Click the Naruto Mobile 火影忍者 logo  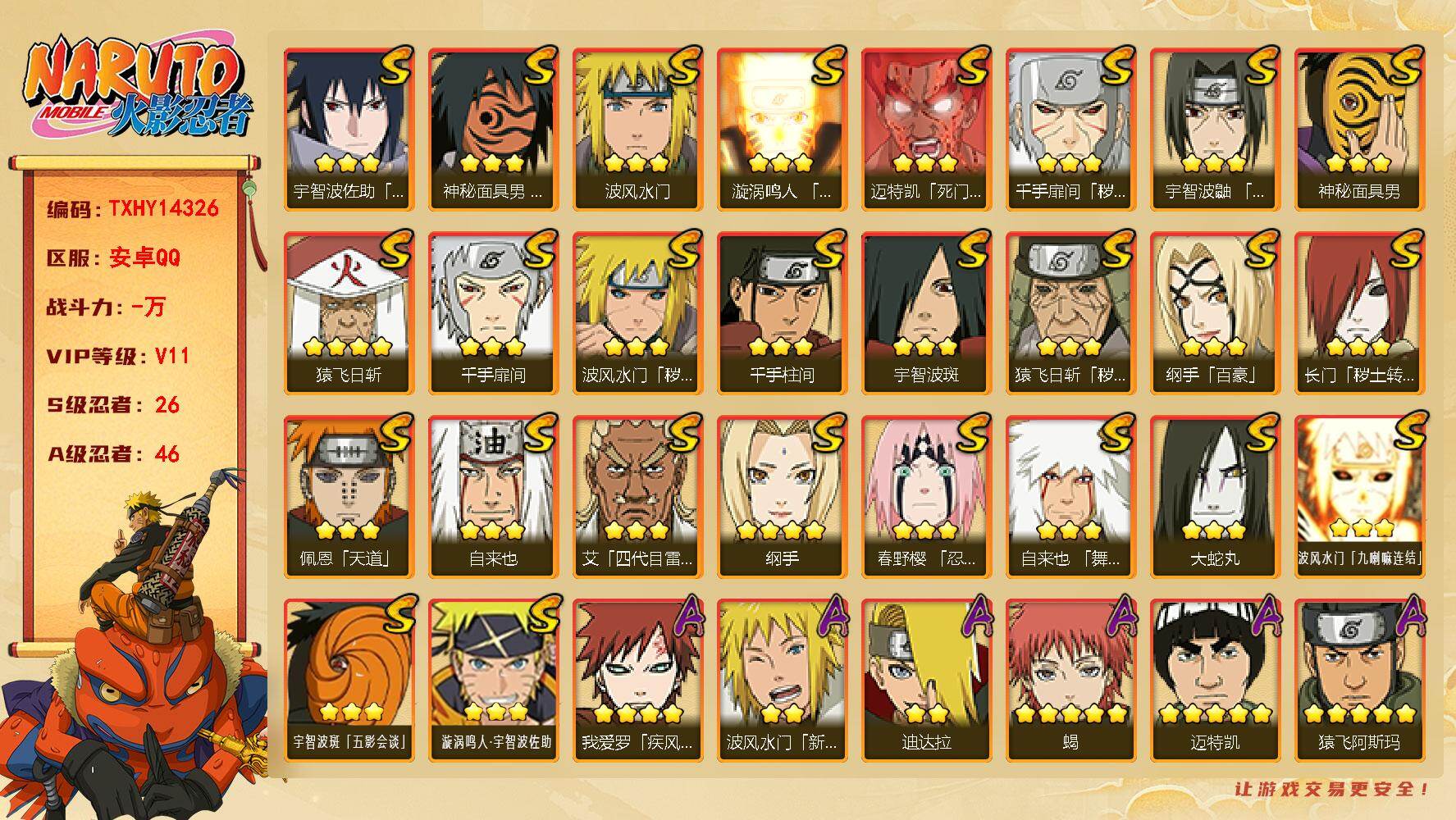(137, 85)
